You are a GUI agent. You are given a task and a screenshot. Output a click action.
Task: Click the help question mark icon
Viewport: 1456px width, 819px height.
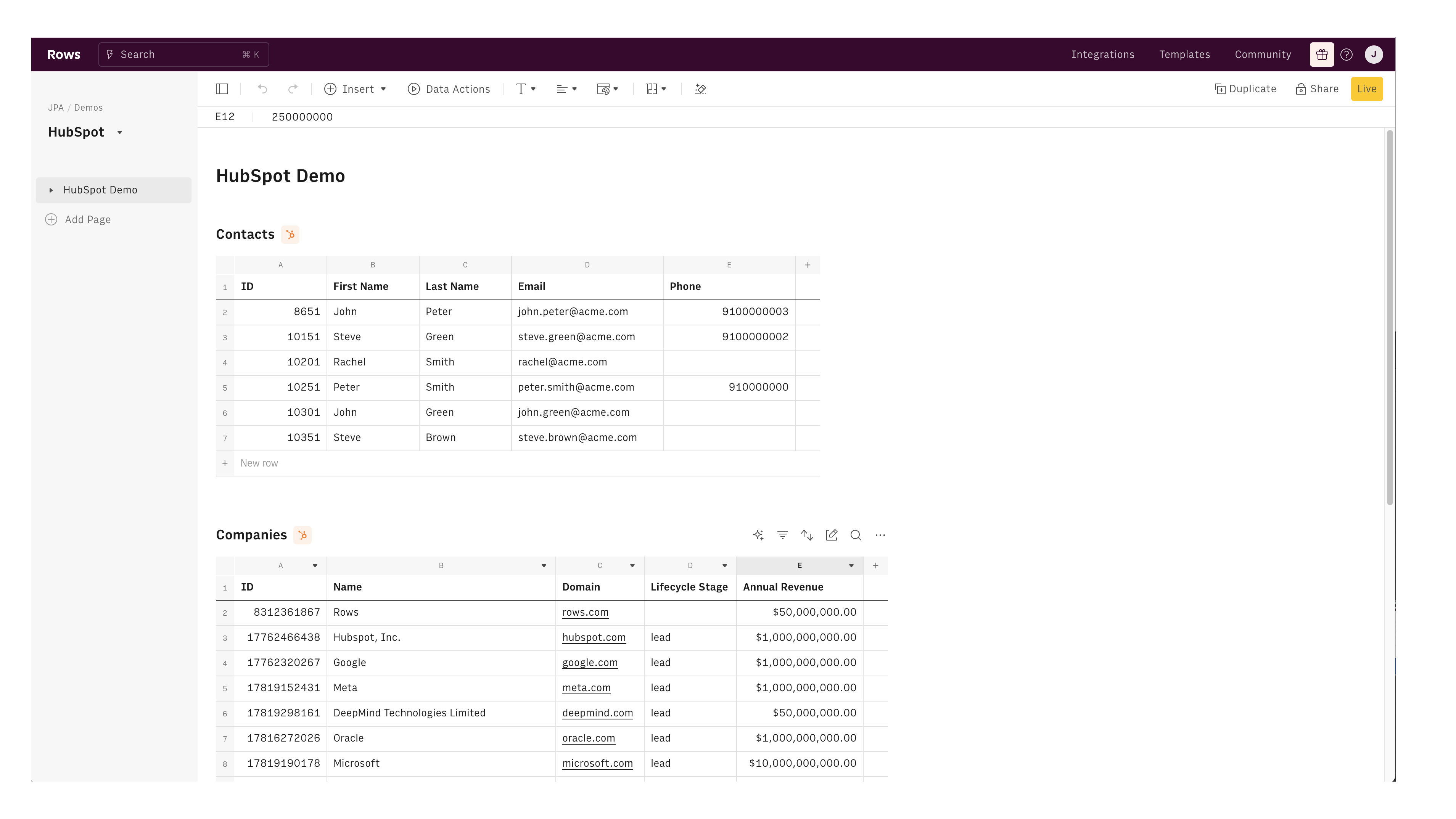click(x=1347, y=54)
